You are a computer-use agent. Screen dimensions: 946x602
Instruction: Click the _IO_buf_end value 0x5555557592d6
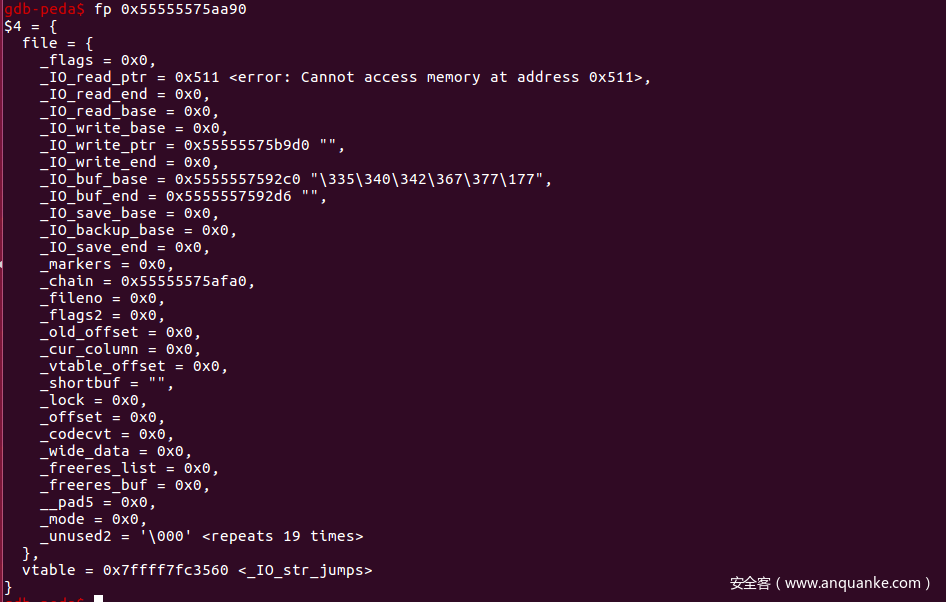coord(228,196)
